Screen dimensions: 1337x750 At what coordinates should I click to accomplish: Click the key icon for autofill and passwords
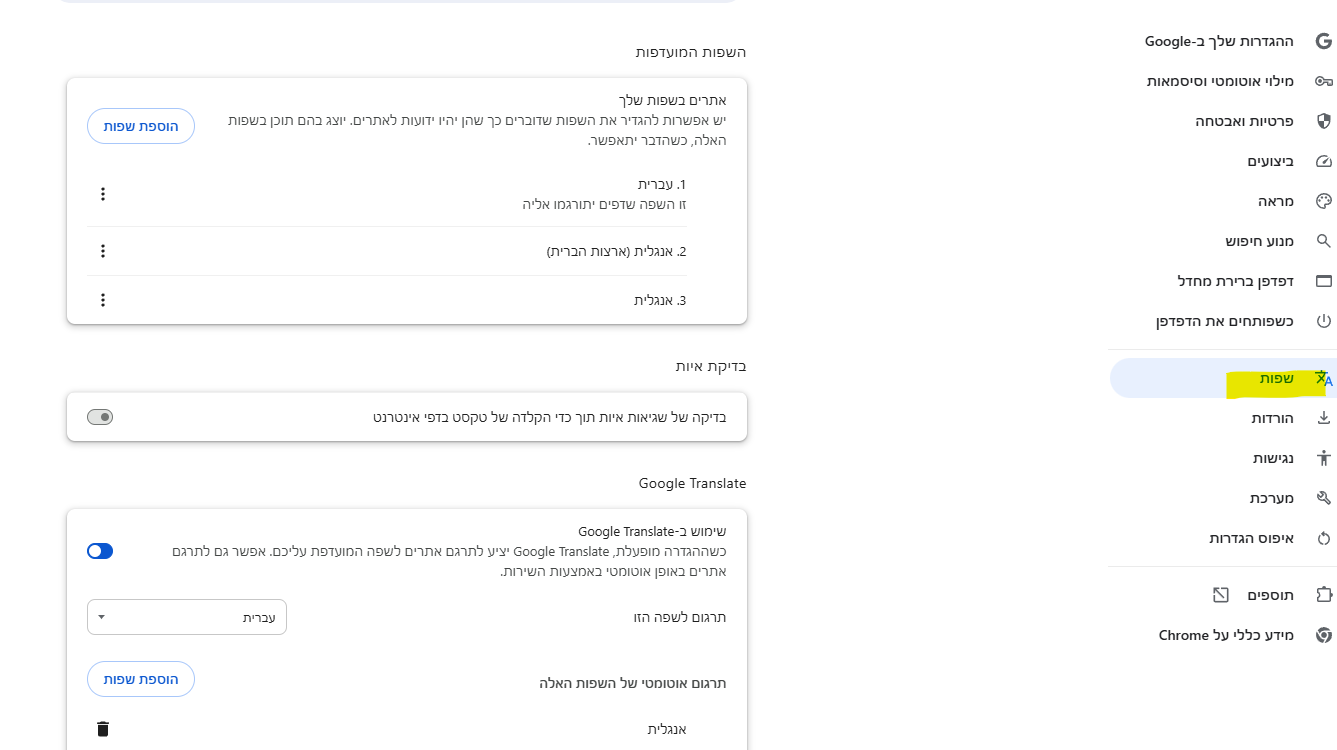pos(1323,81)
